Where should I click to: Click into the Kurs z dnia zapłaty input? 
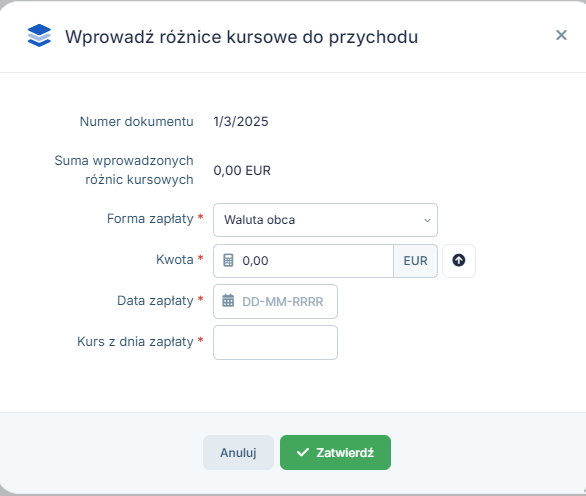(x=275, y=342)
